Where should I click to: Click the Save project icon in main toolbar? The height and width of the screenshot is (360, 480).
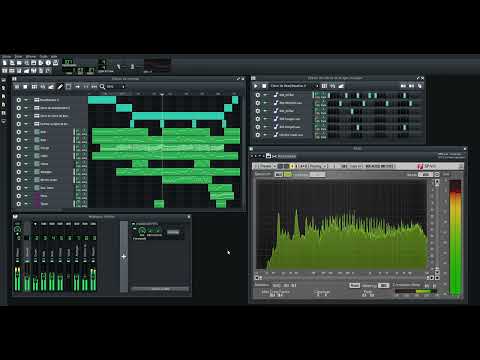click(34, 63)
